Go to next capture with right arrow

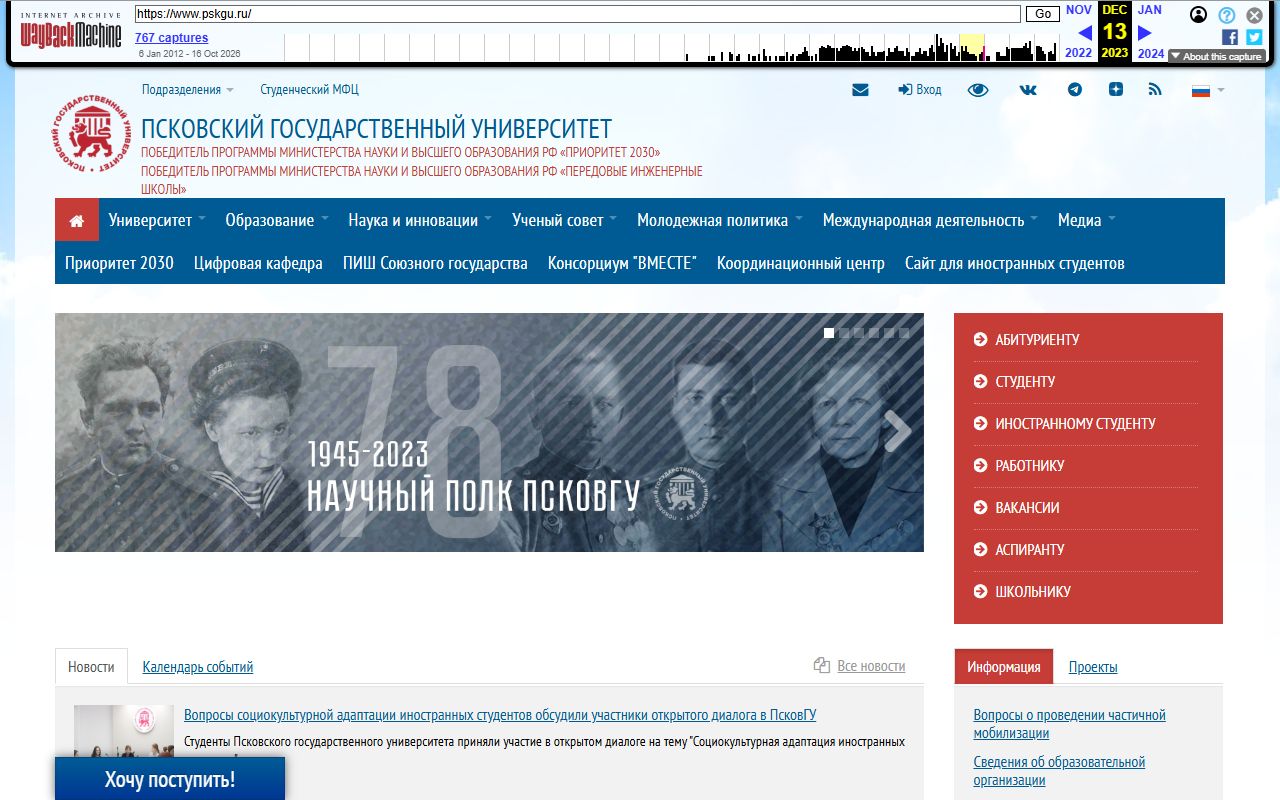1145,32
